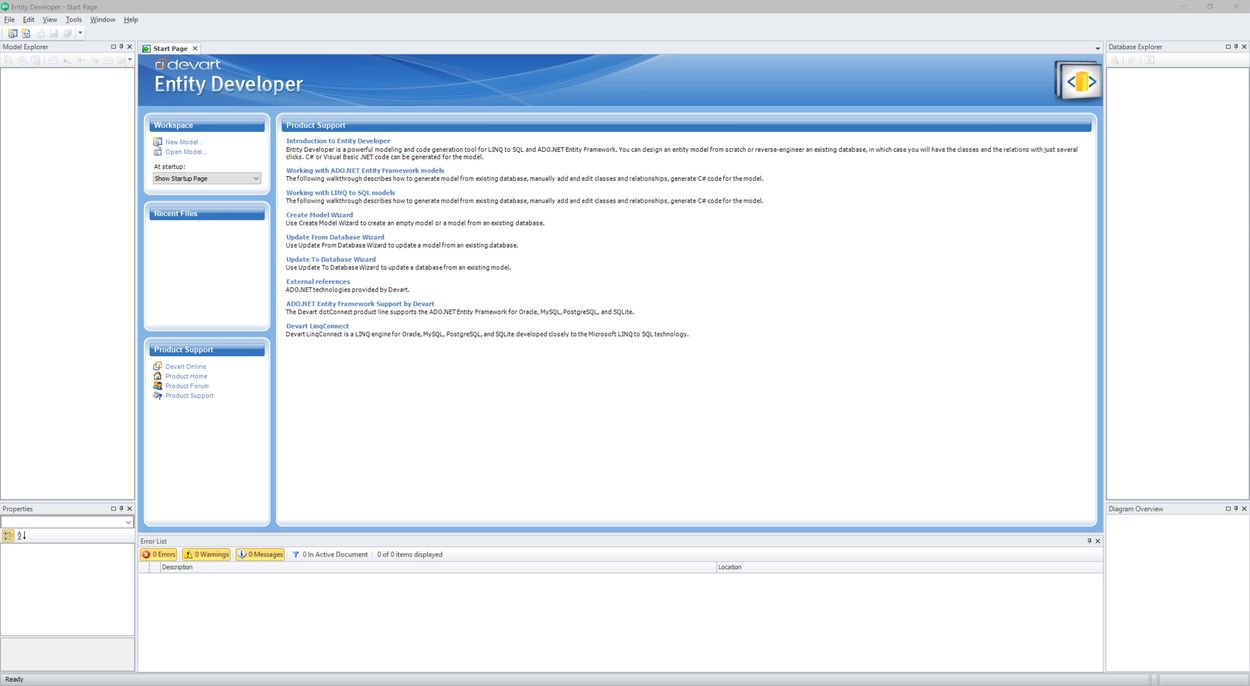The height and width of the screenshot is (686, 1250).
Task: Open the Product Support sidebar link
Action: coord(189,396)
